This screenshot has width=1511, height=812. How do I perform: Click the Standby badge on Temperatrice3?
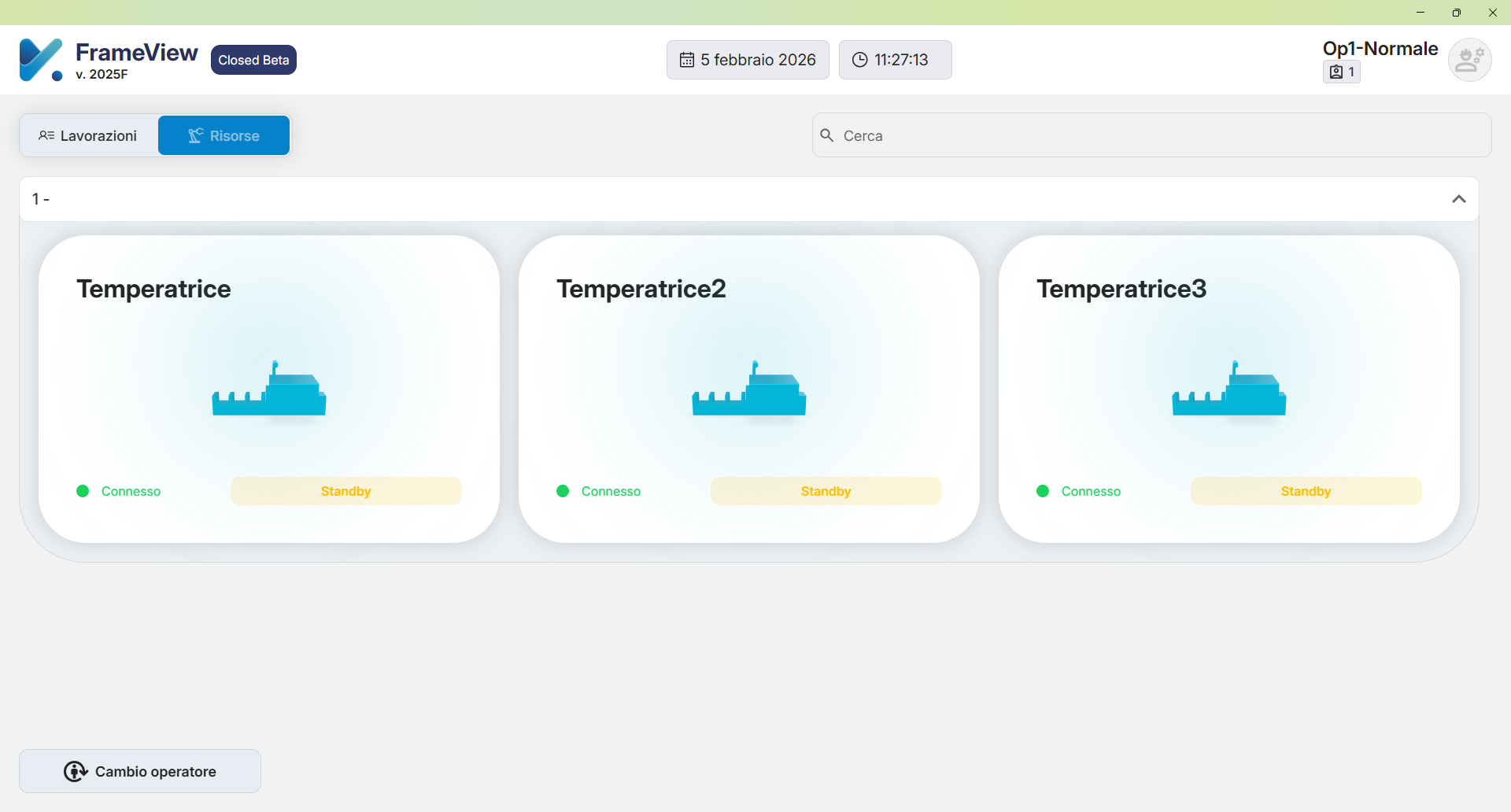point(1306,491)
